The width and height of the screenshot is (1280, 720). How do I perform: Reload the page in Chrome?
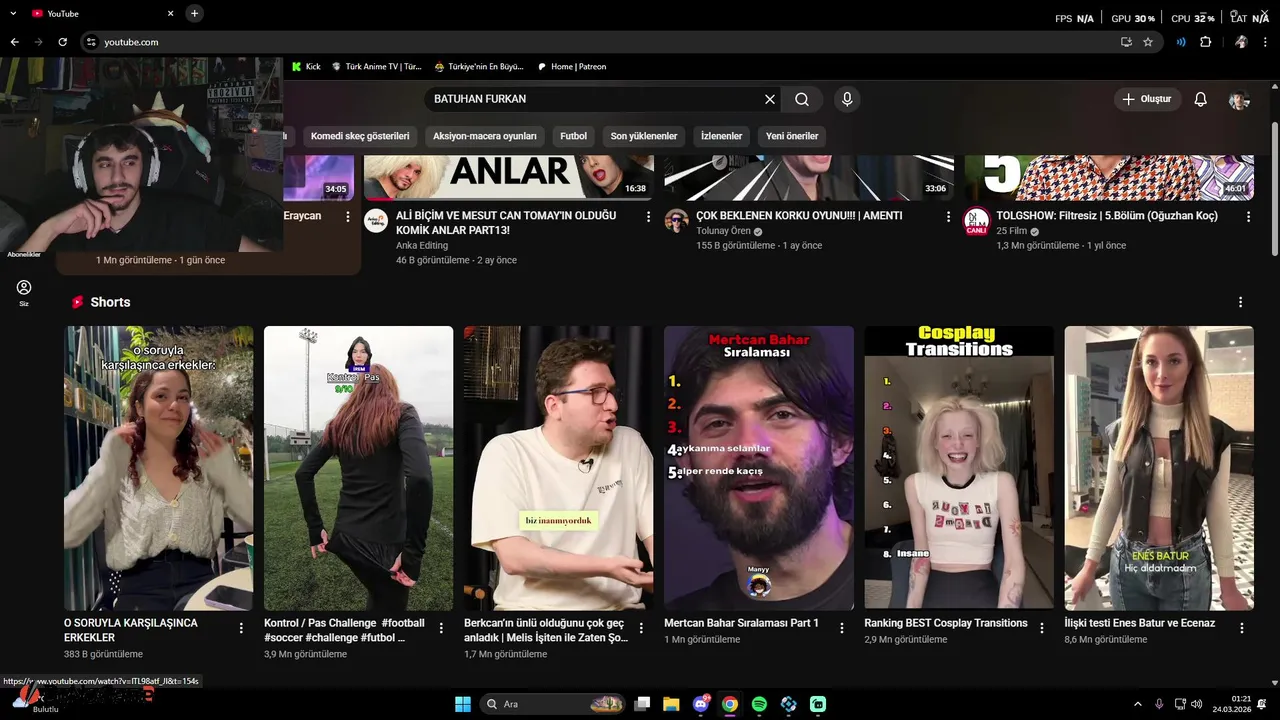tap(62, 42)
